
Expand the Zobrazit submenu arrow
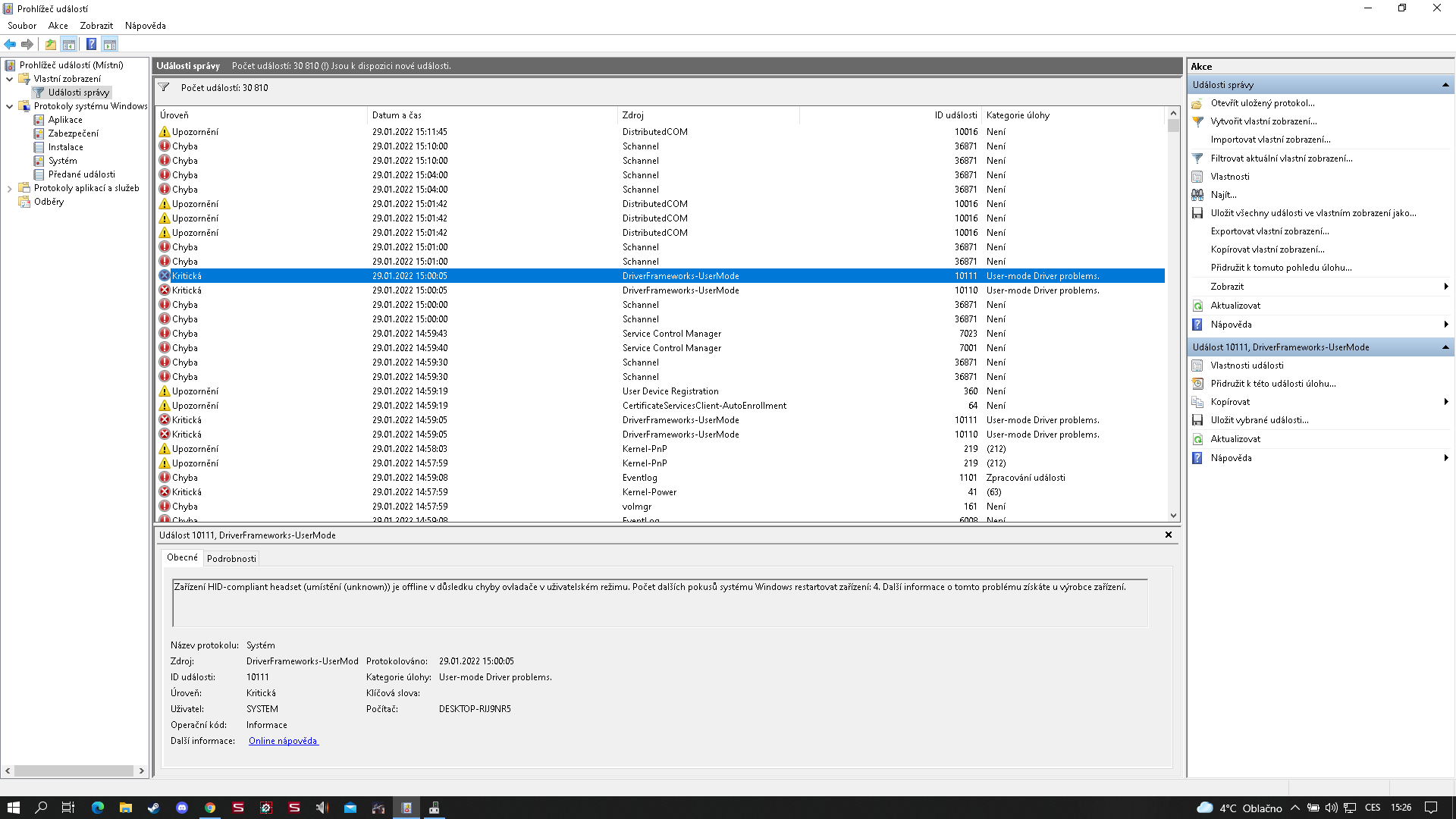point(1445,287)
